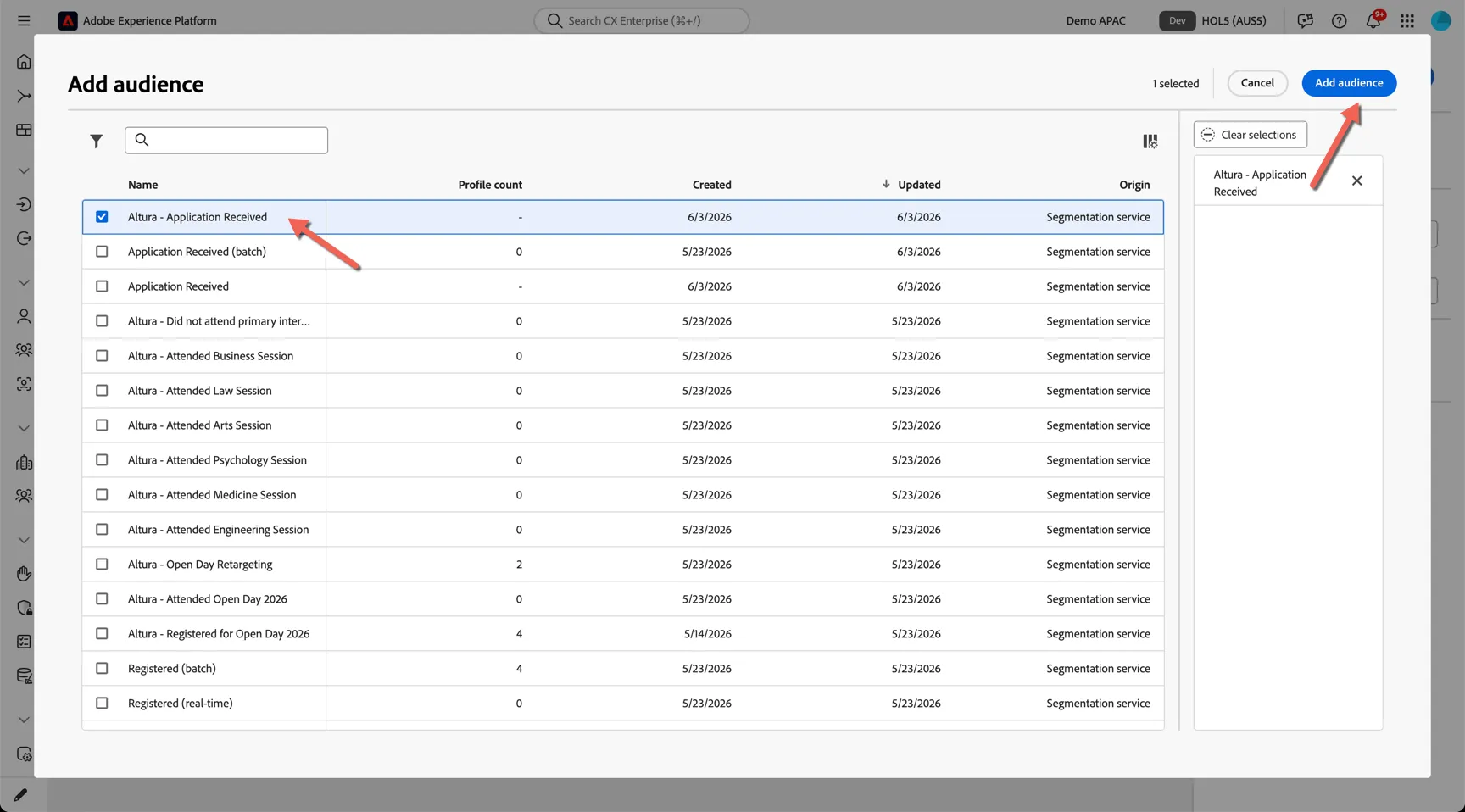Open the feedback chat icon in header
1465x812 pixels.
click(1305, 20)
